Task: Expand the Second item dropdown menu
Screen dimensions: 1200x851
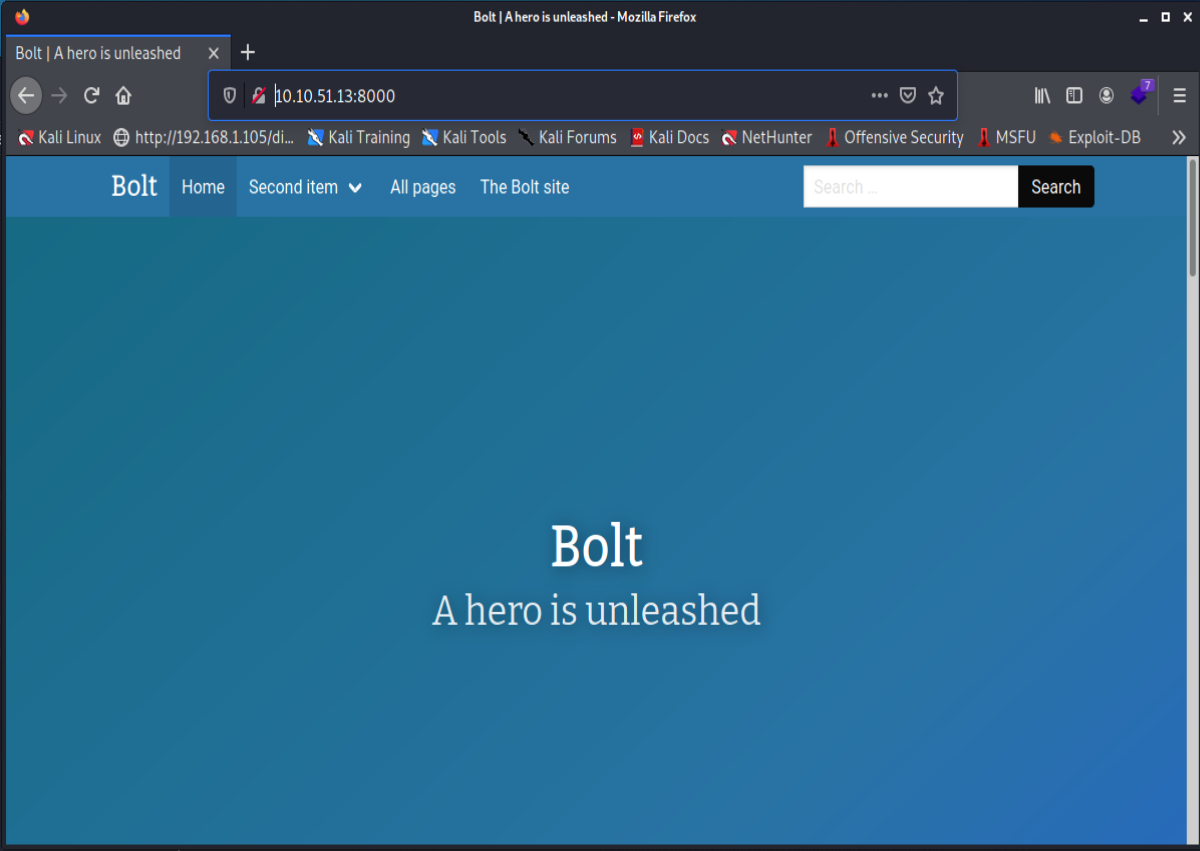Action: click(305, 187)
